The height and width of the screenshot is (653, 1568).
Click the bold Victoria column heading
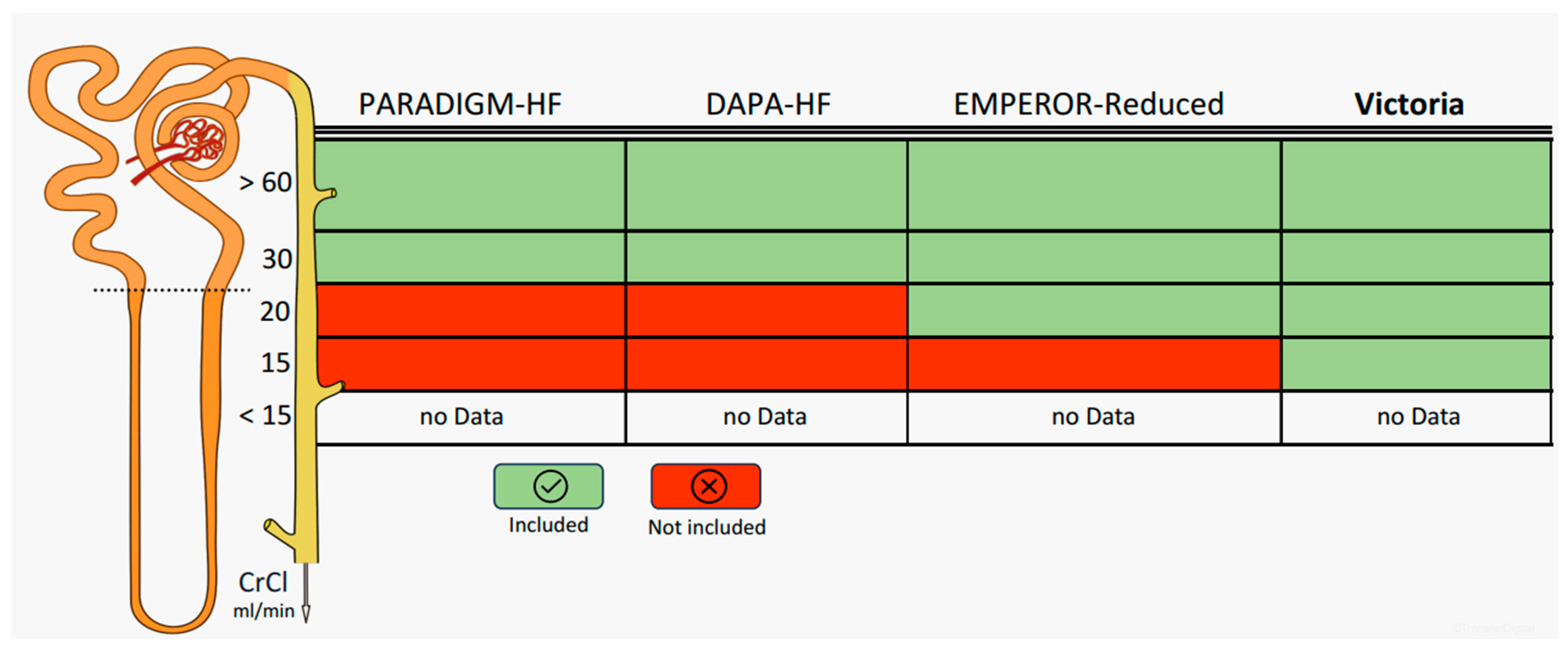(x=1409, y=104)
